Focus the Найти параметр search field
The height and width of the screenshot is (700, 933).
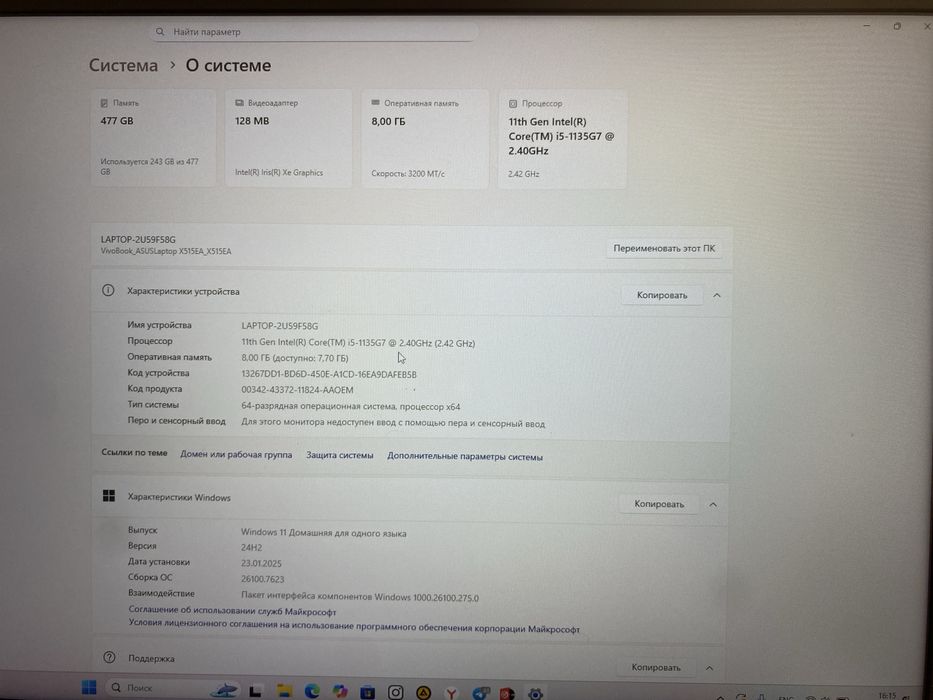coord(314,32)
